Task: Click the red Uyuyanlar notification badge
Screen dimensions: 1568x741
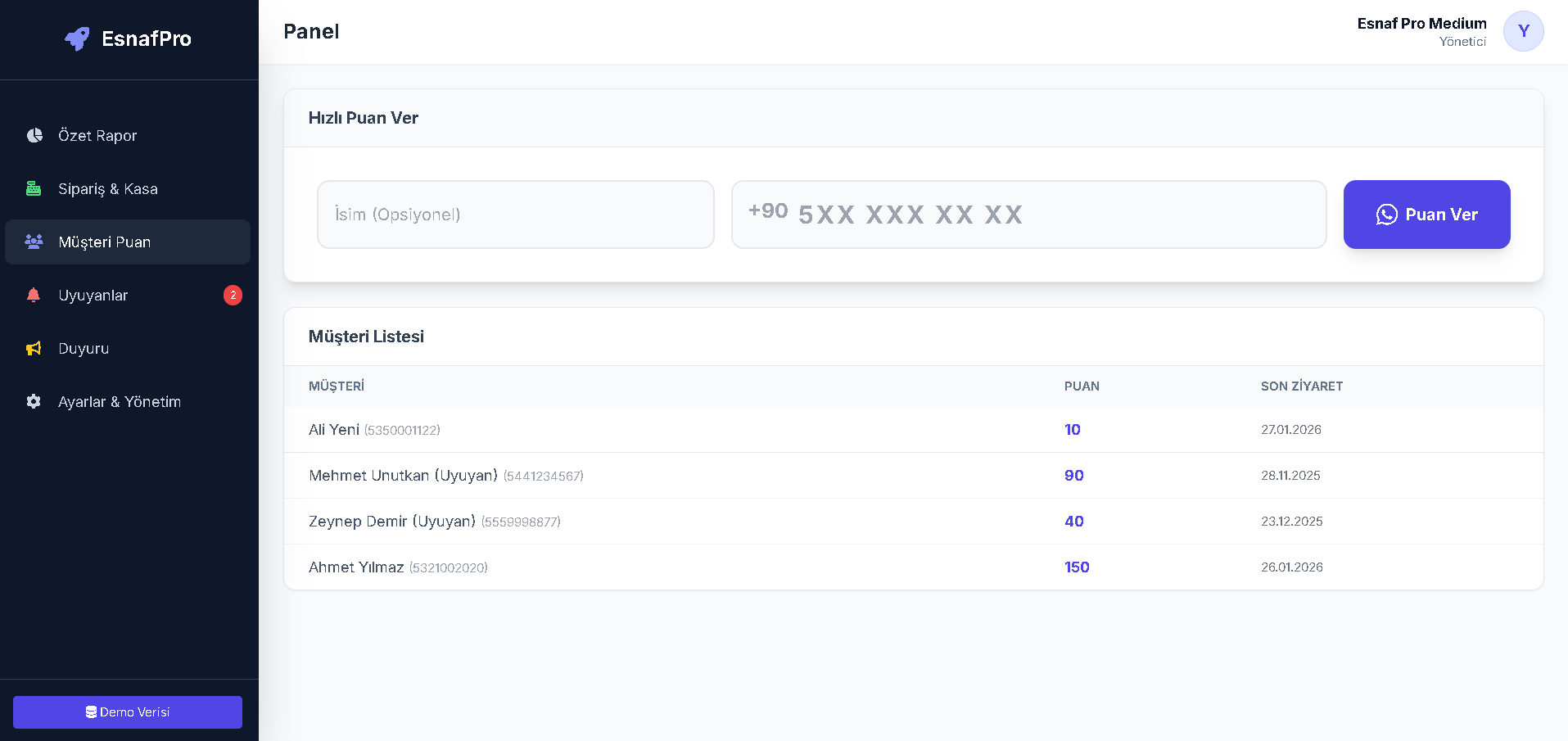Action: tap(233, 296)
